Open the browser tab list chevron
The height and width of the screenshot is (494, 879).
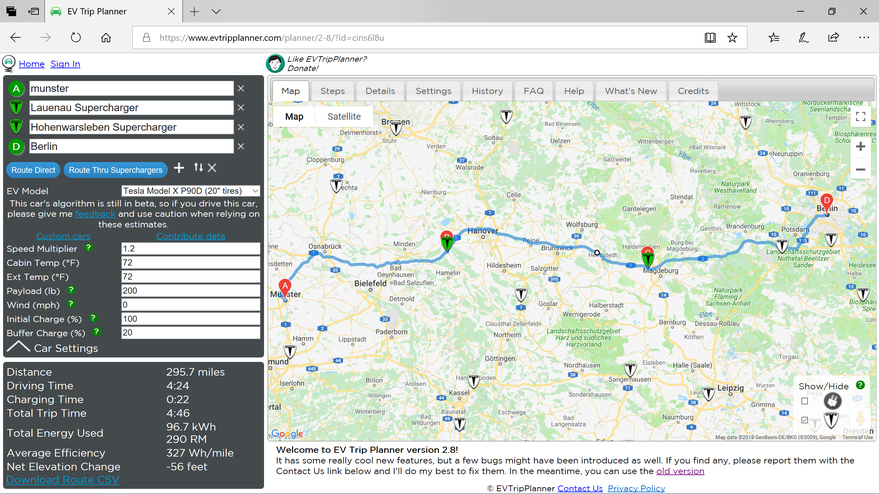coord(216,12)
